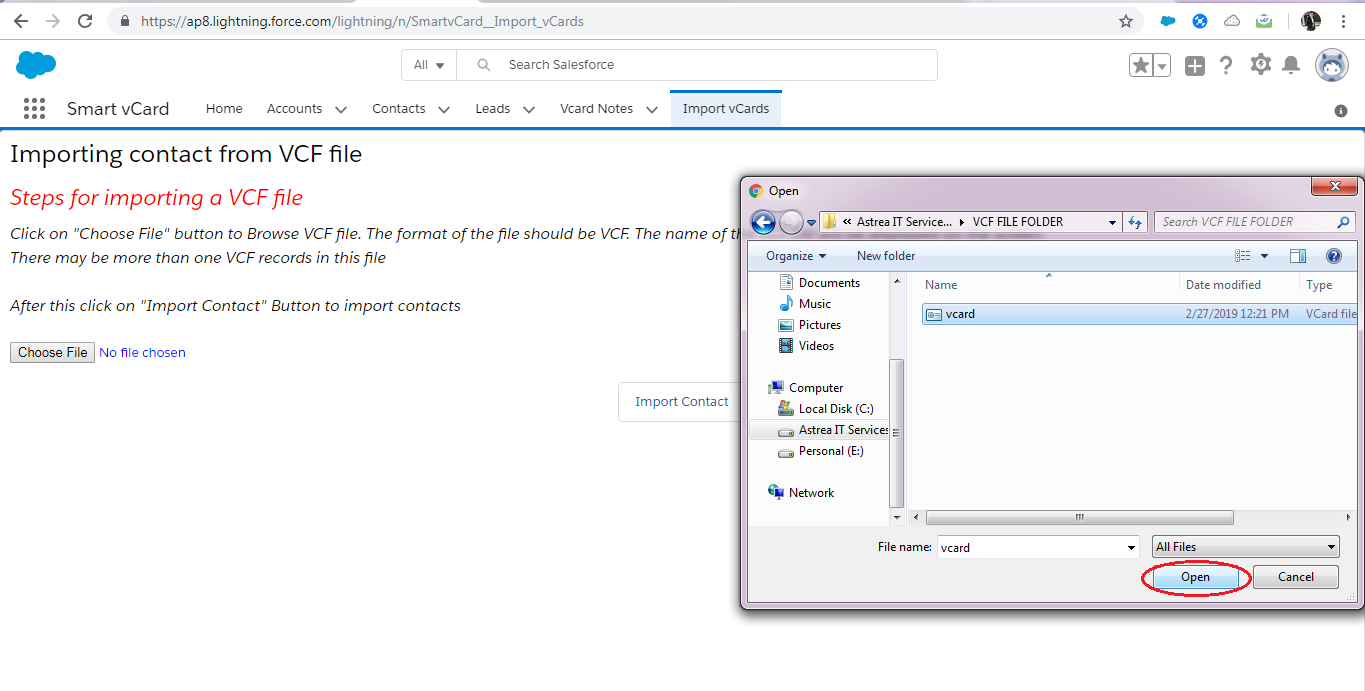Click the Open button in dialog
Viewport: 1365px width, 691px height.
click(1195, 577)
